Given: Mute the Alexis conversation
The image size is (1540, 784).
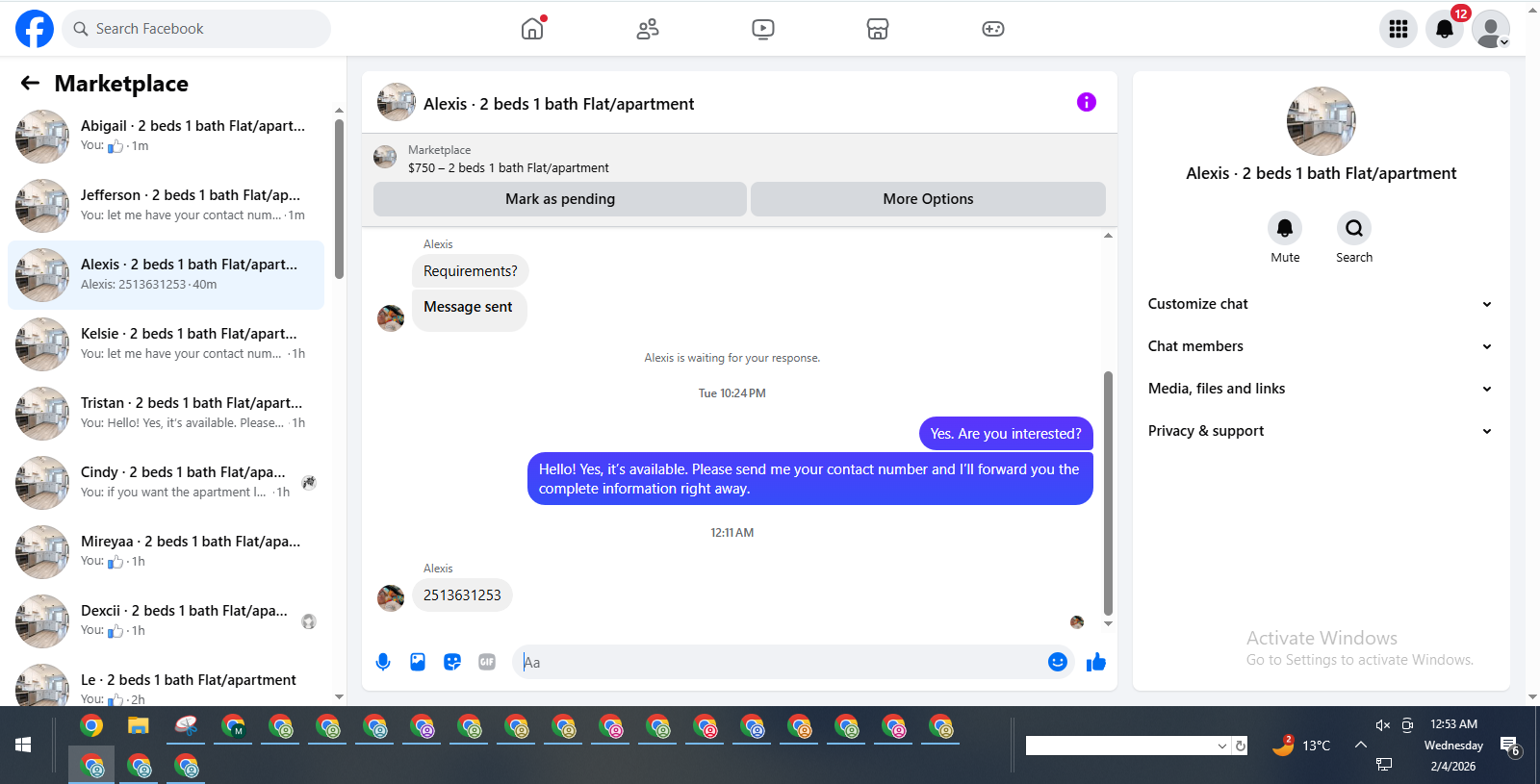Looking at the screenshot, I should click(1285, 228).
